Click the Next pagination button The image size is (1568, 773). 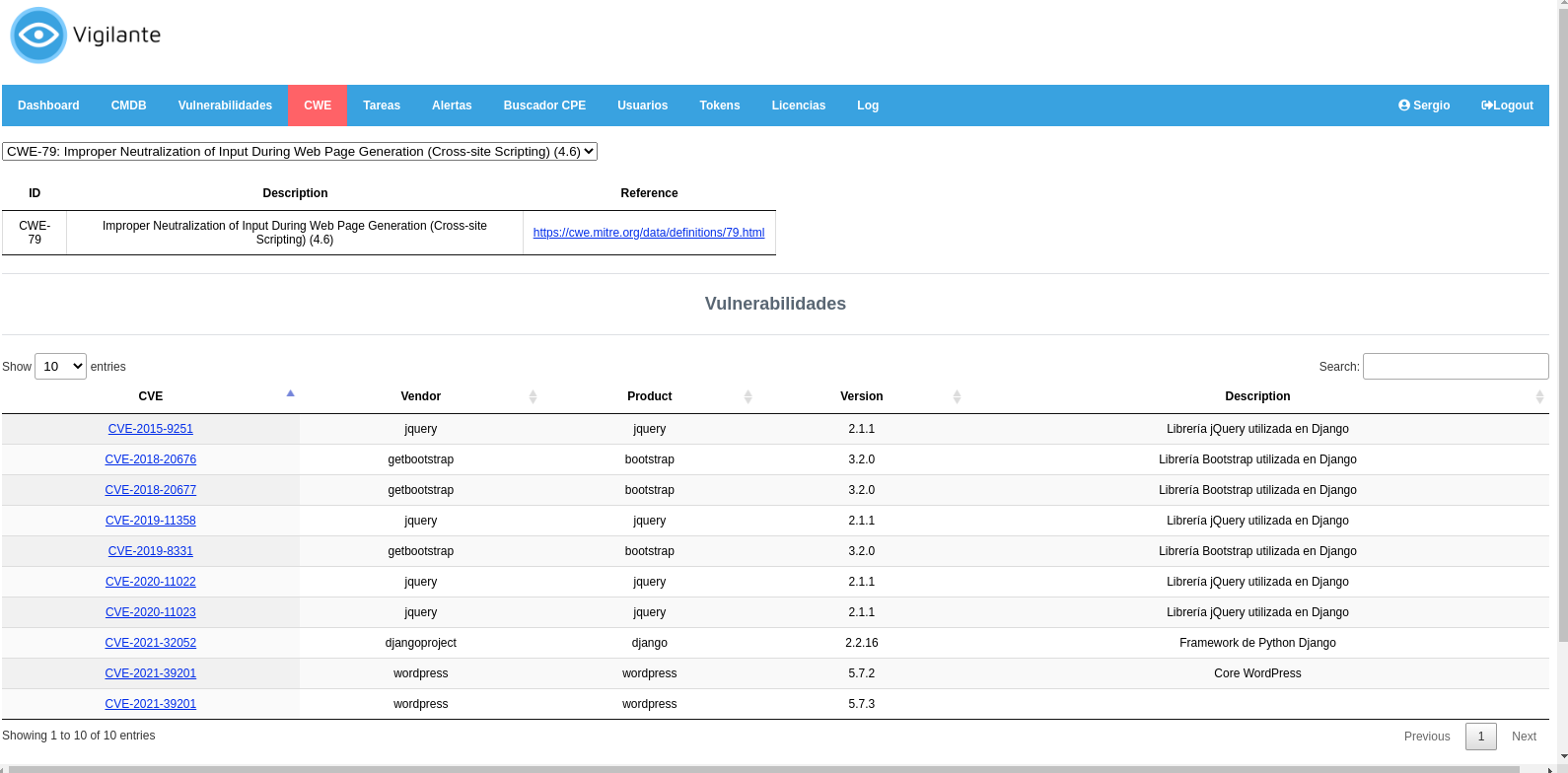point(1524,737)
